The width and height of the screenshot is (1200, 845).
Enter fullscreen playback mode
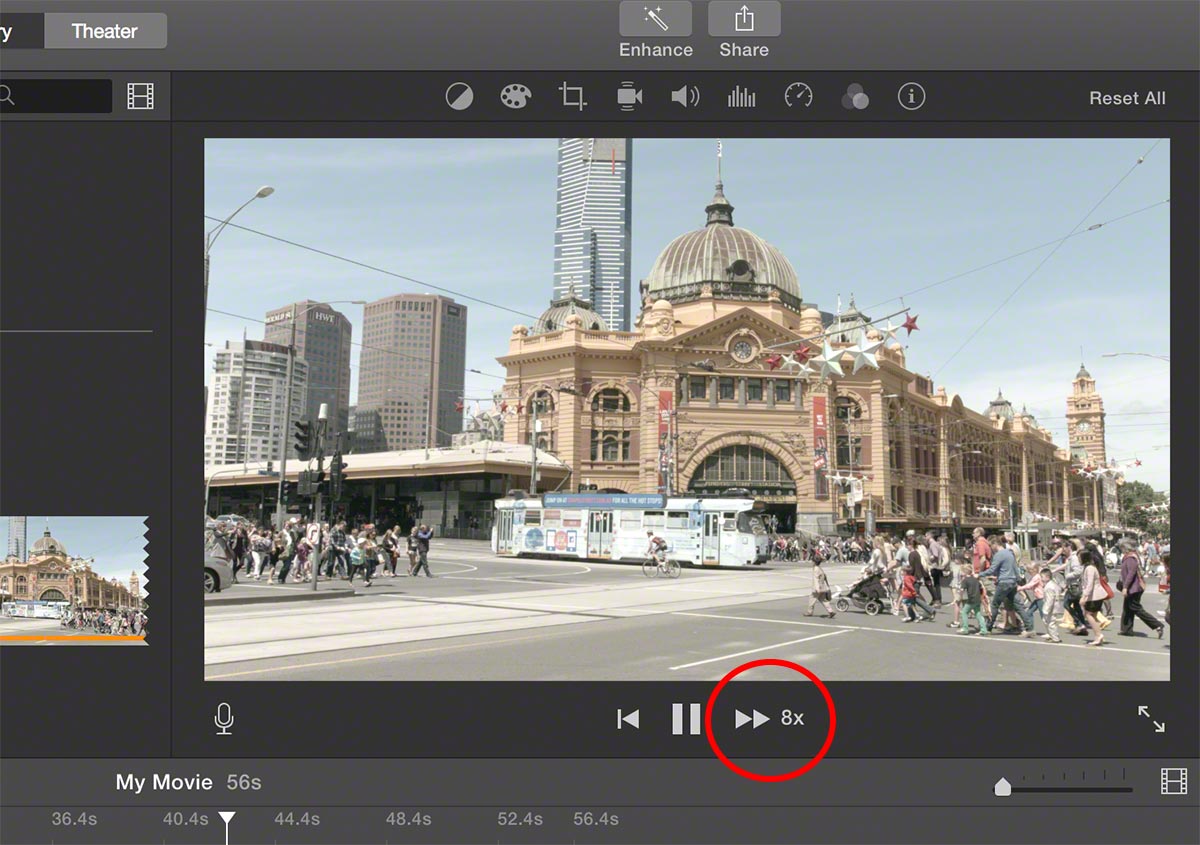(1151, 719)
